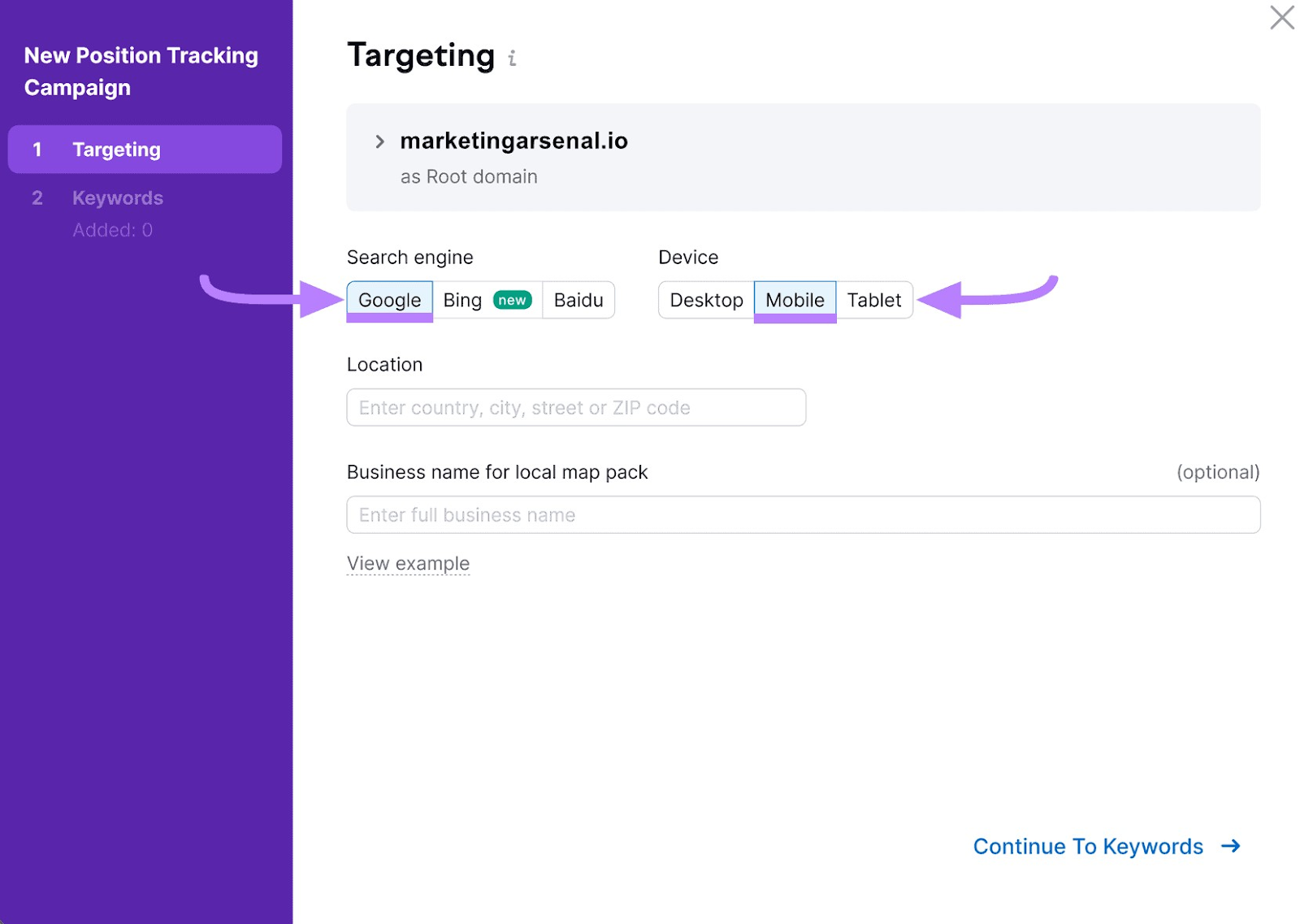Click the X to close the campaign dialog
Screen dimensions: 1300x924
pos(1280,17)
